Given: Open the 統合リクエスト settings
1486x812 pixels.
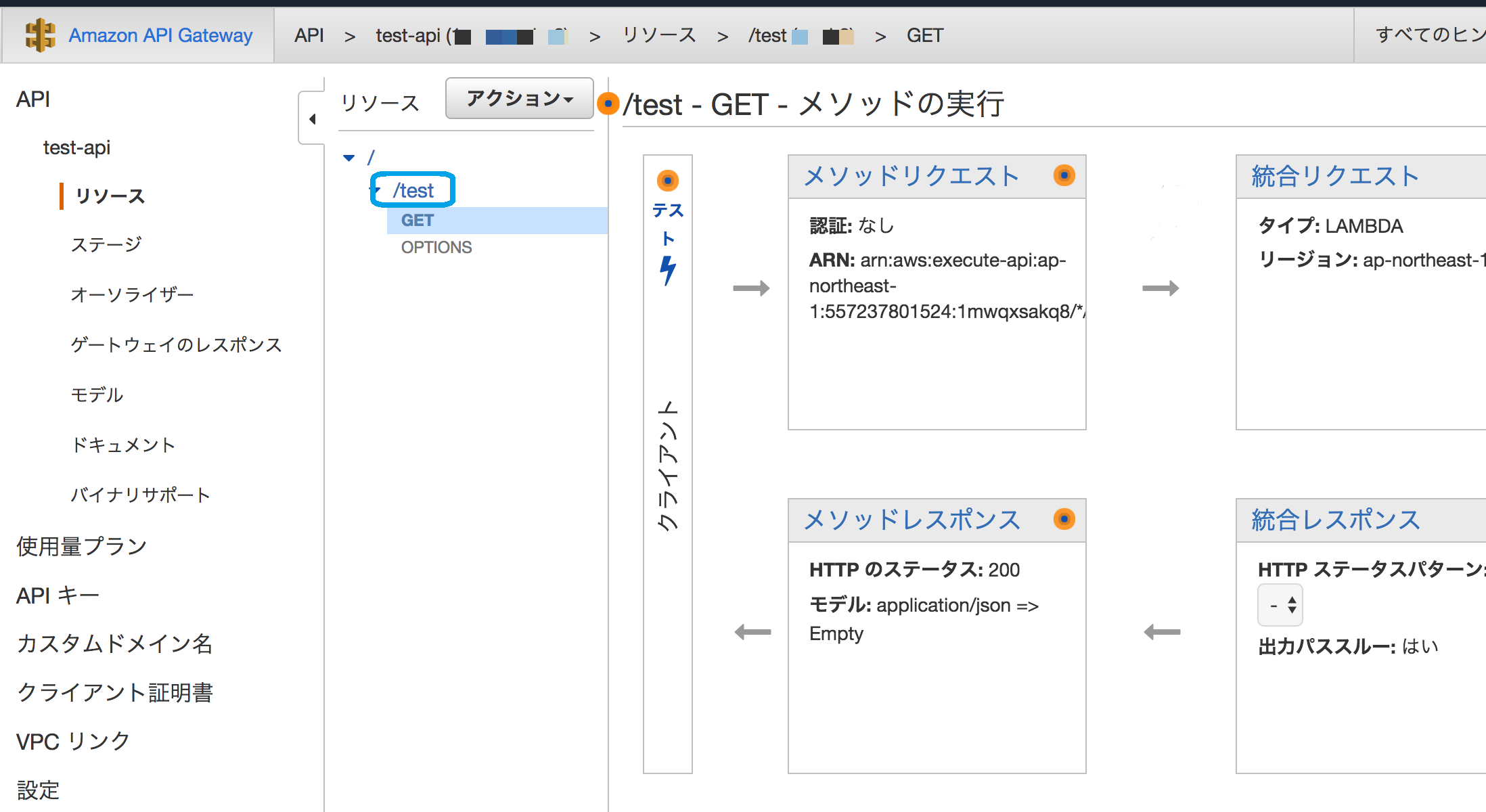Looking at the screenshot, I should pyautogui.click(x=1334, y=176).
